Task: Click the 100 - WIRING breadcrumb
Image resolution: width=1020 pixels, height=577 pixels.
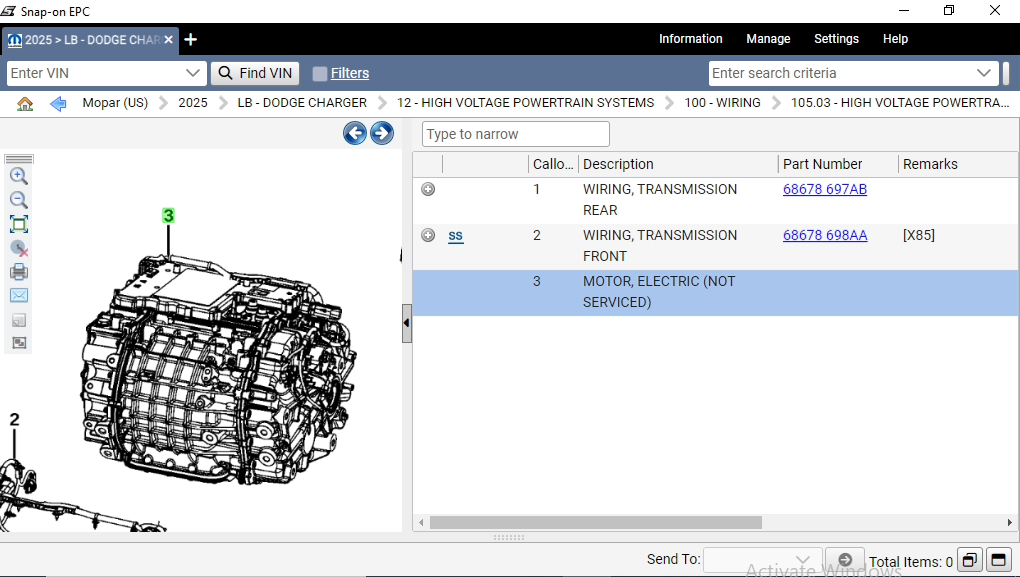Action: click(722, 103)
